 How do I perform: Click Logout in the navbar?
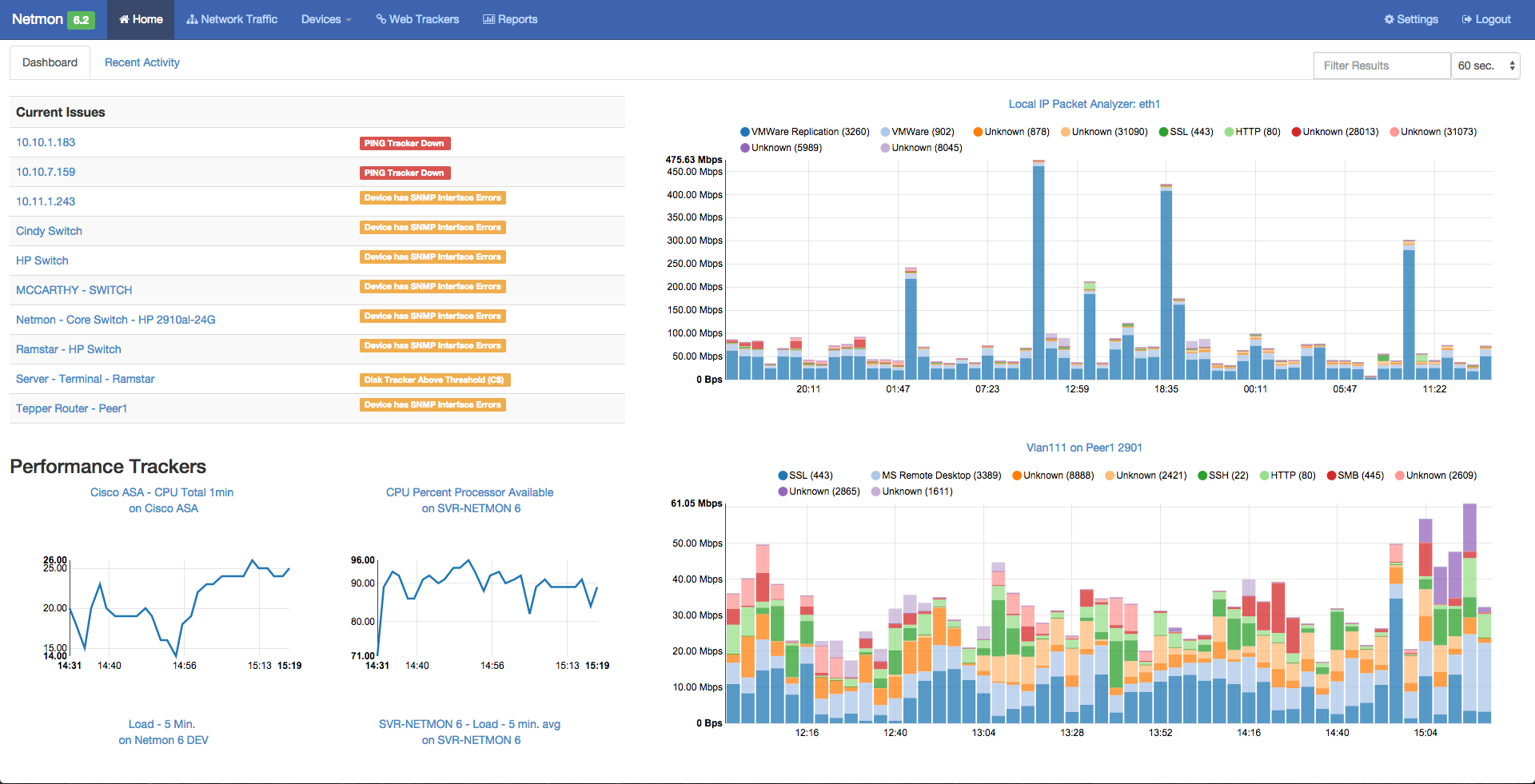1486,19
